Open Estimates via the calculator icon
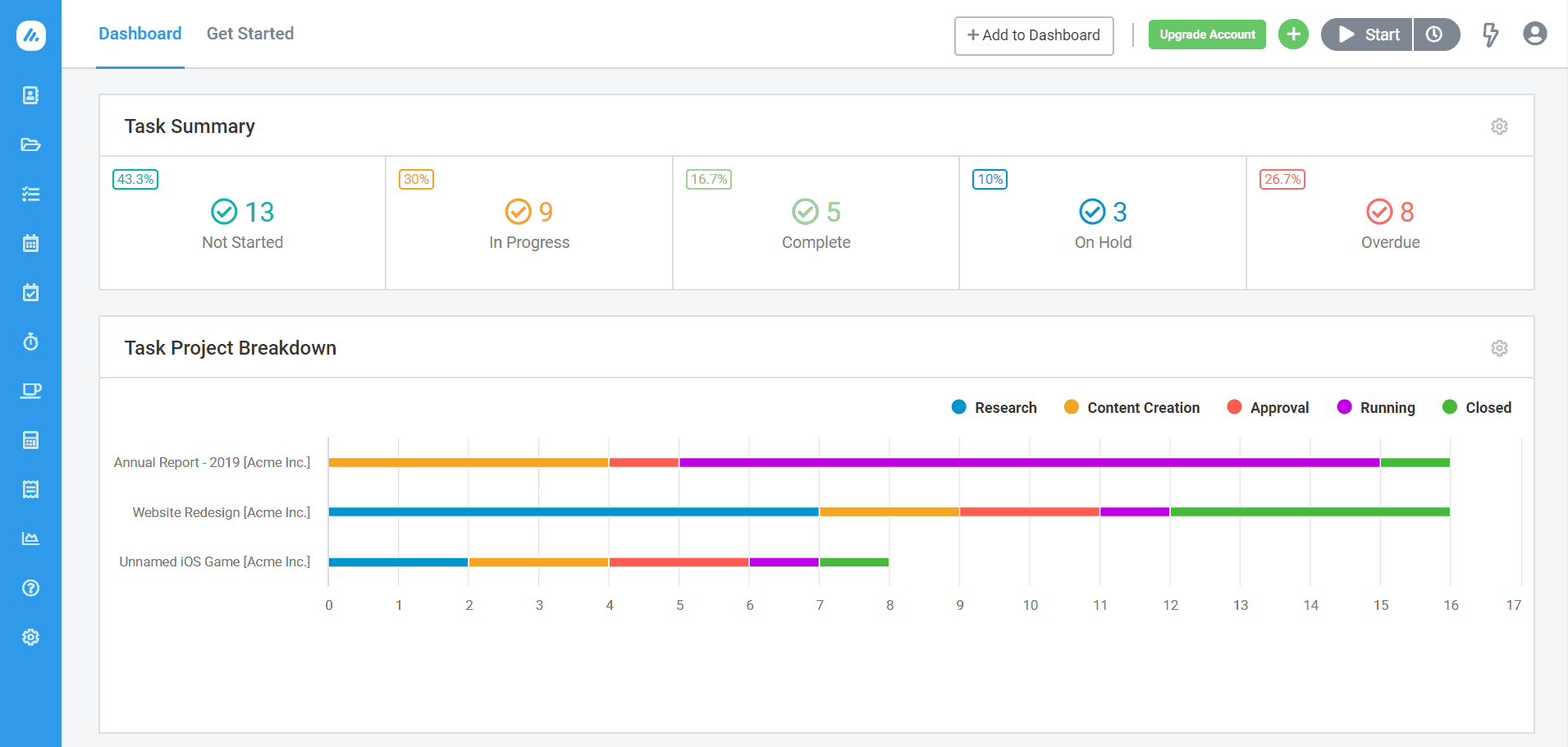 click(x=30, y=440)
